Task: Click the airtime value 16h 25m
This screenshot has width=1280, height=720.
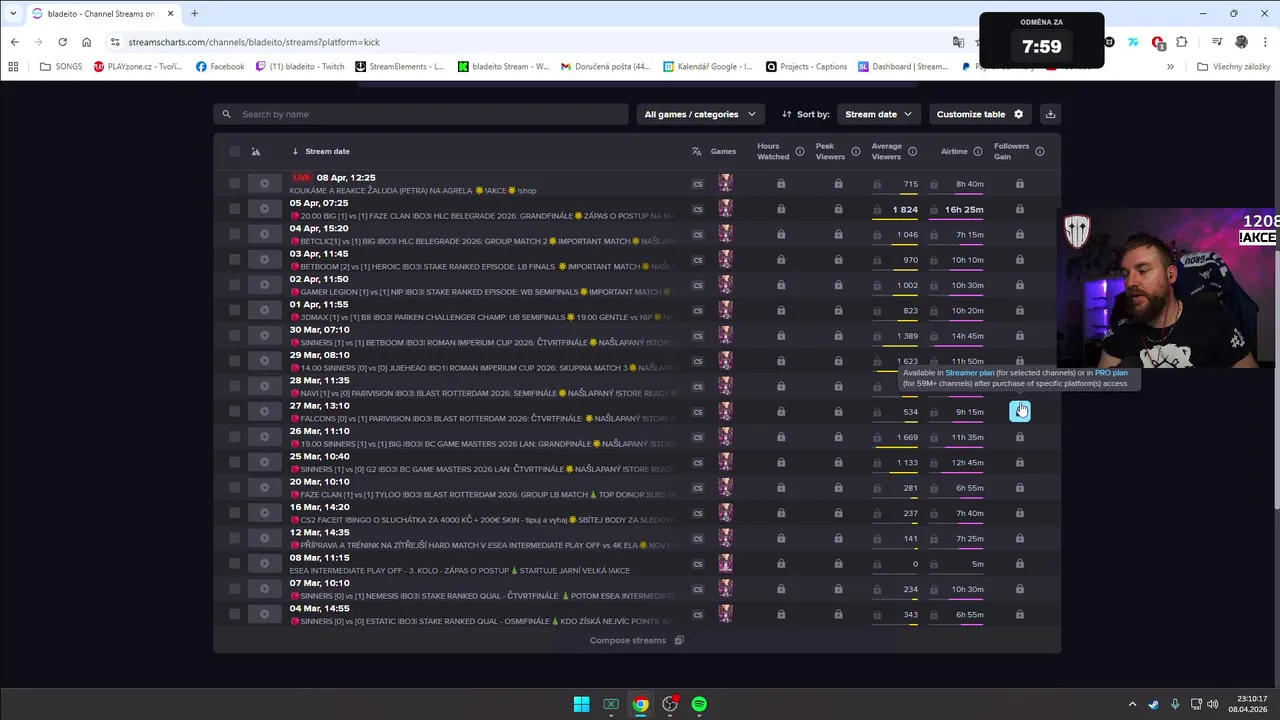Action: (964, 210)
